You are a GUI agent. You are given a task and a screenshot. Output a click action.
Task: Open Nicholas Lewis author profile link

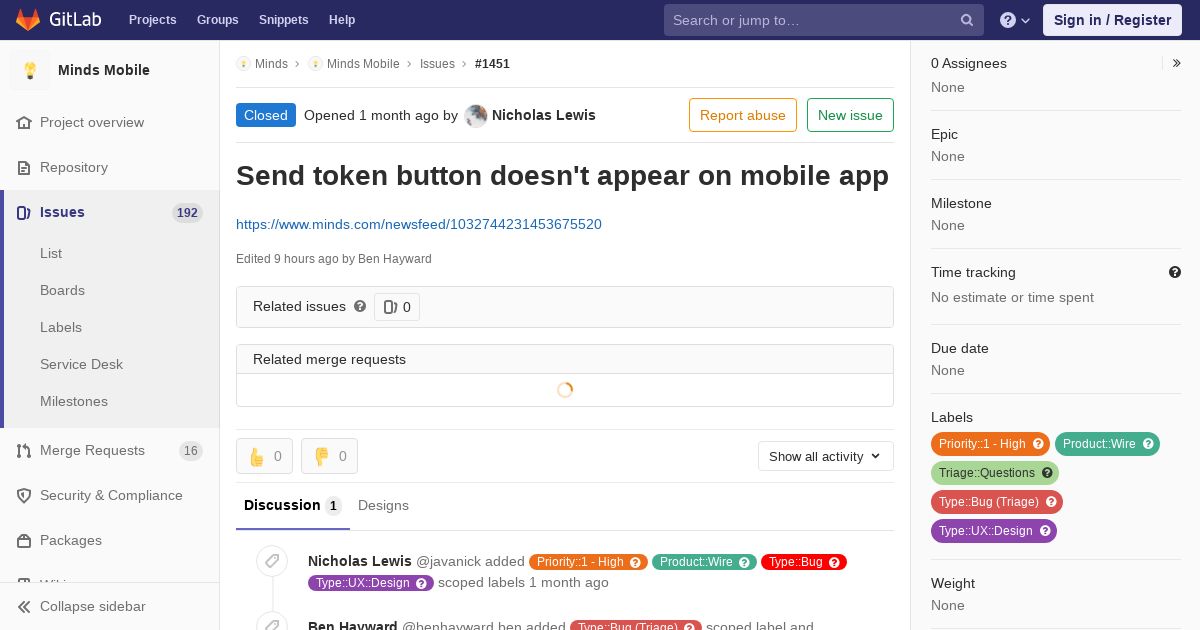click(544, 115)
